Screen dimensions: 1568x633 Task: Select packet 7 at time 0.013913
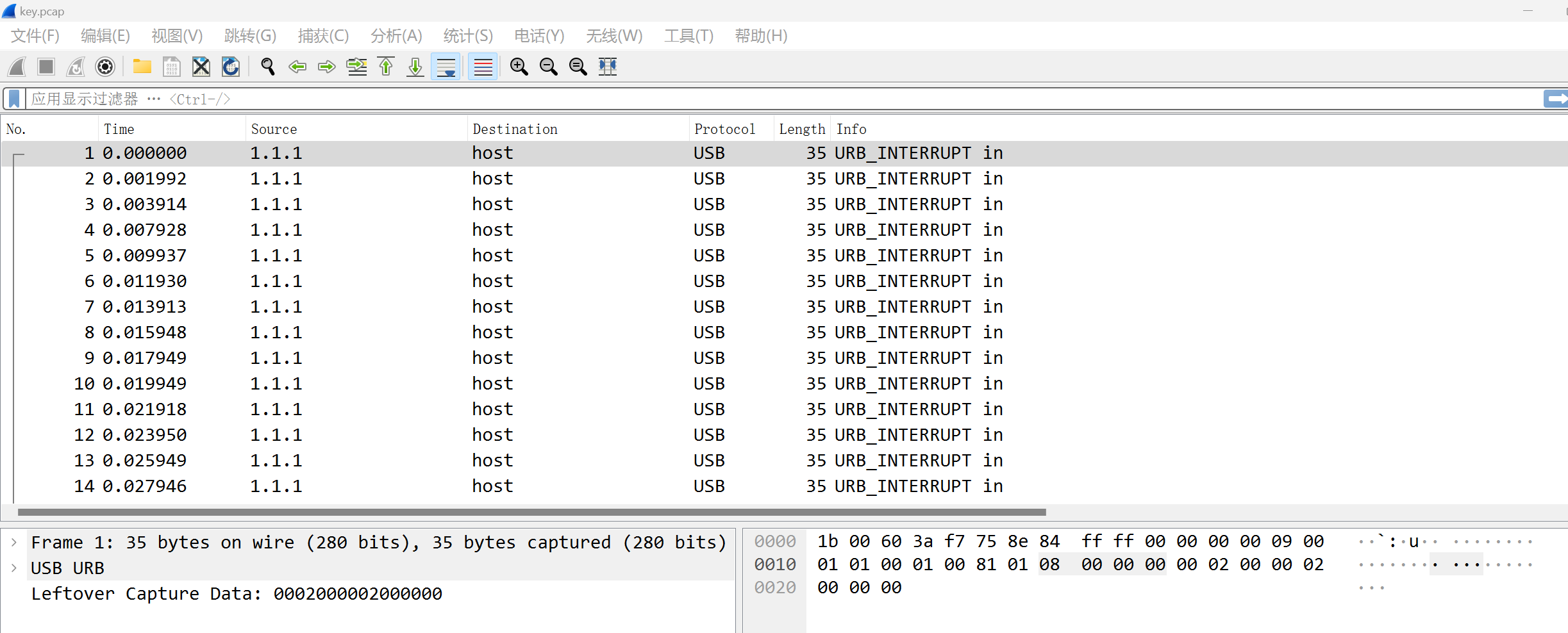tap(785, 307)
